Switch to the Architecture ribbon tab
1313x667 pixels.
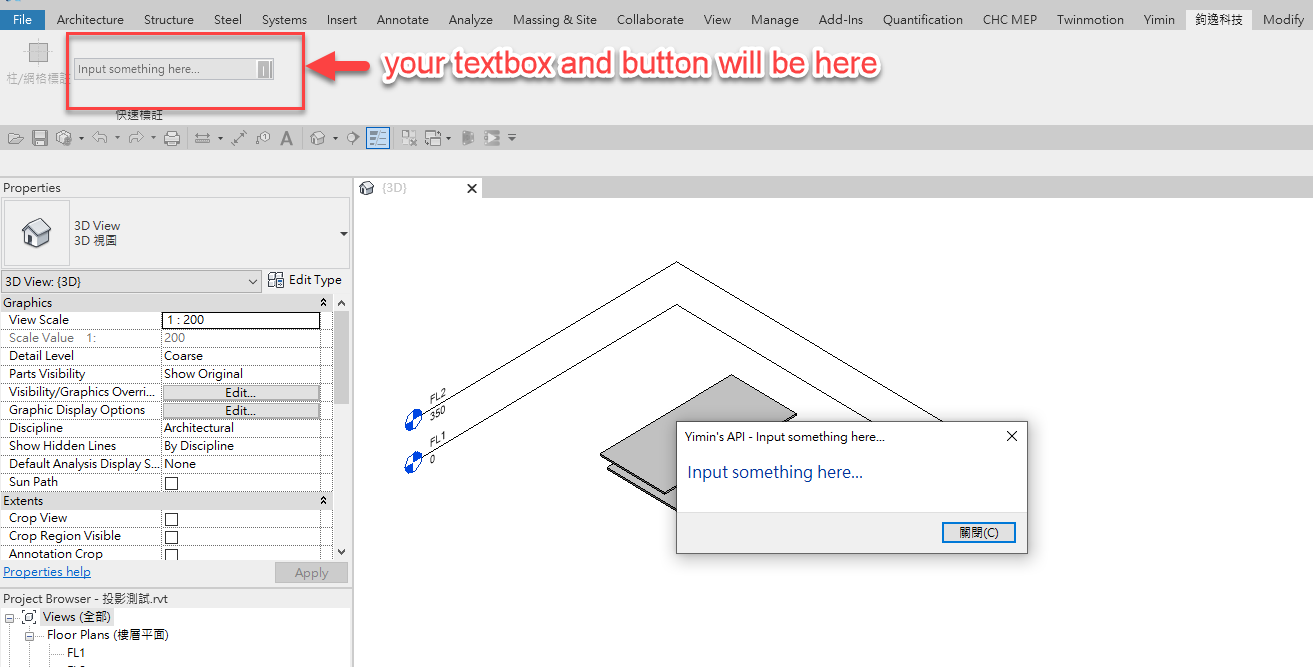coord(90,19)
